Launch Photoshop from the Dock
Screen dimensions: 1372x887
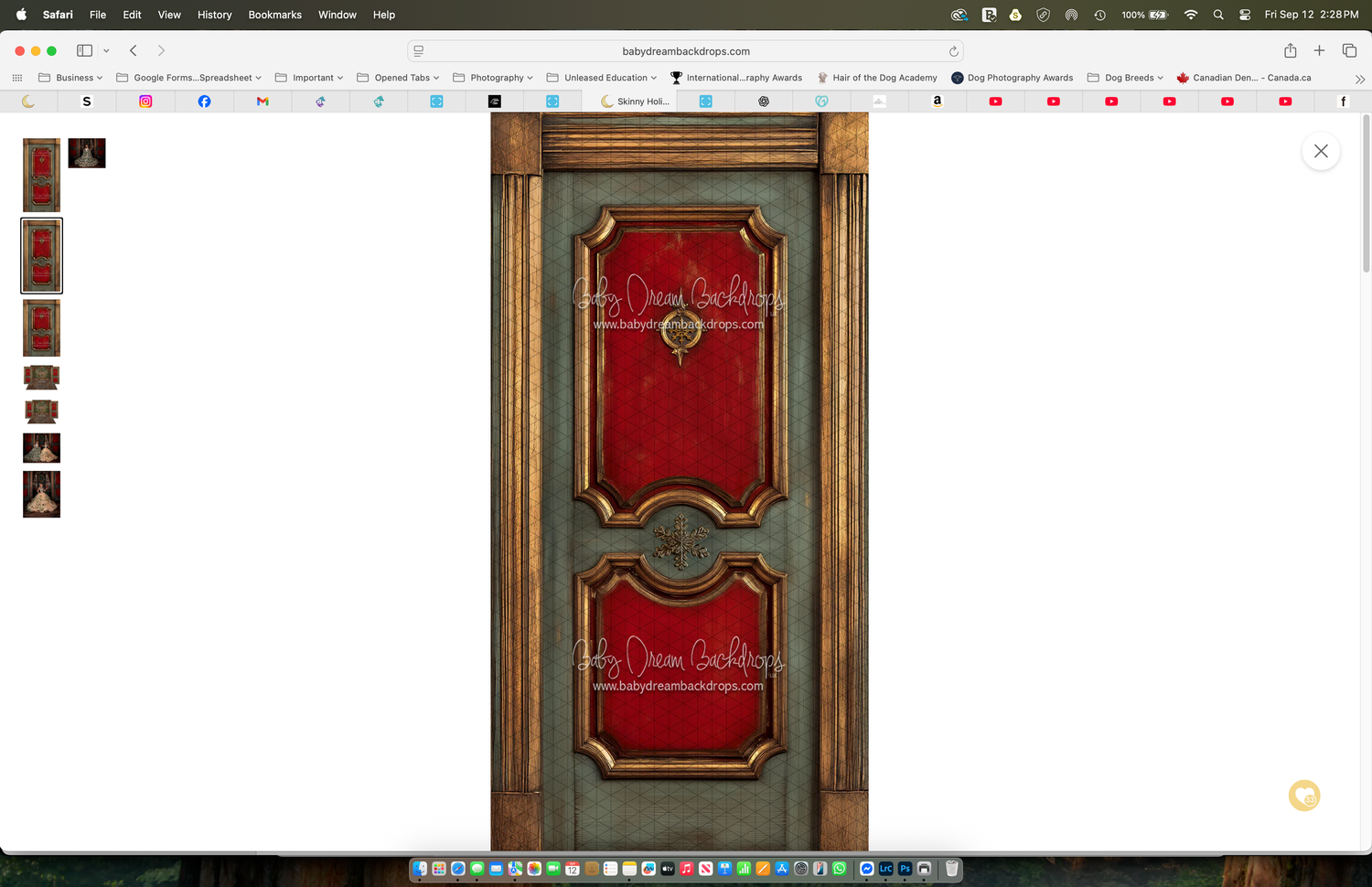pos(905,869)
